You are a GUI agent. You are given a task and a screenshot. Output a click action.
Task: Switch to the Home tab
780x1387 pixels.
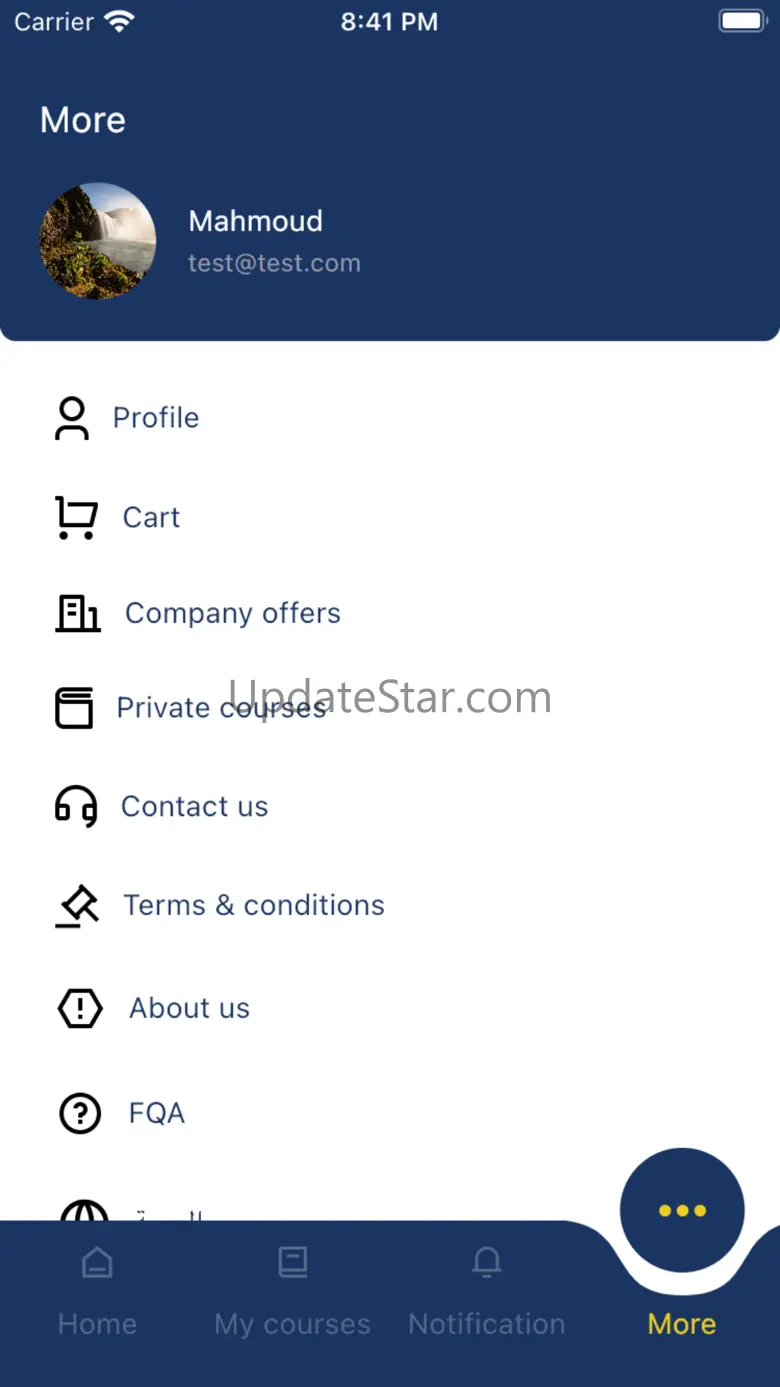coord(97,1290)
